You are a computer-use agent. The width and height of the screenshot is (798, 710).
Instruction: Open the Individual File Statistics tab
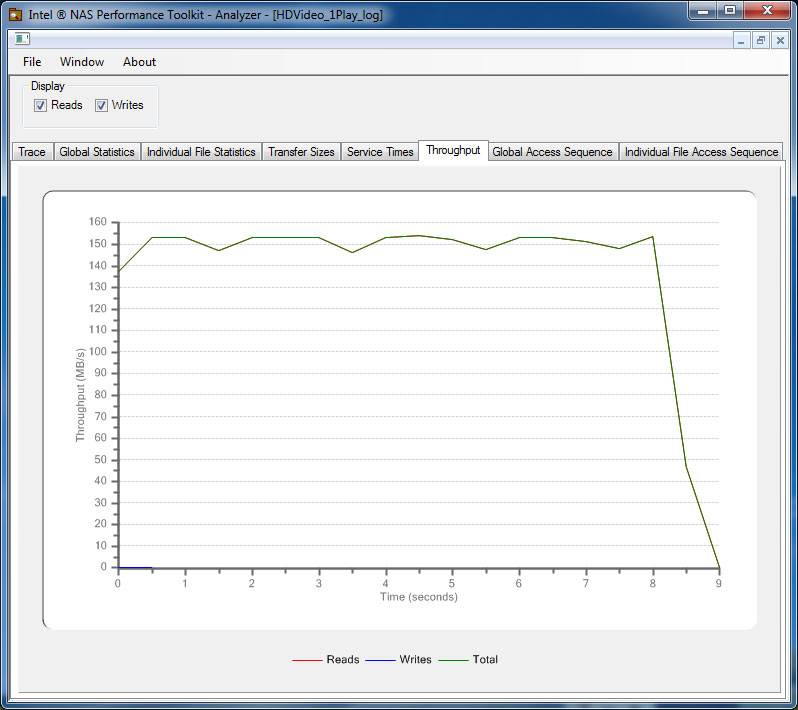201,152
